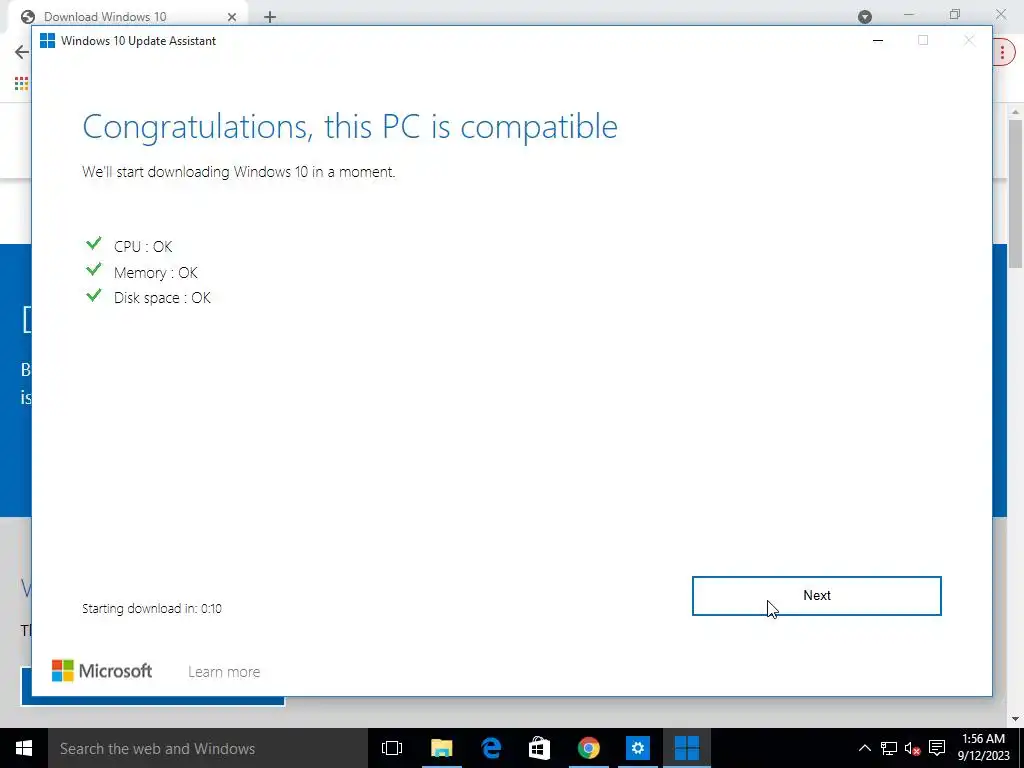
Task: Click the 'Congratulations, this PC is compatible' heading
Action: (x=350, y=127)
